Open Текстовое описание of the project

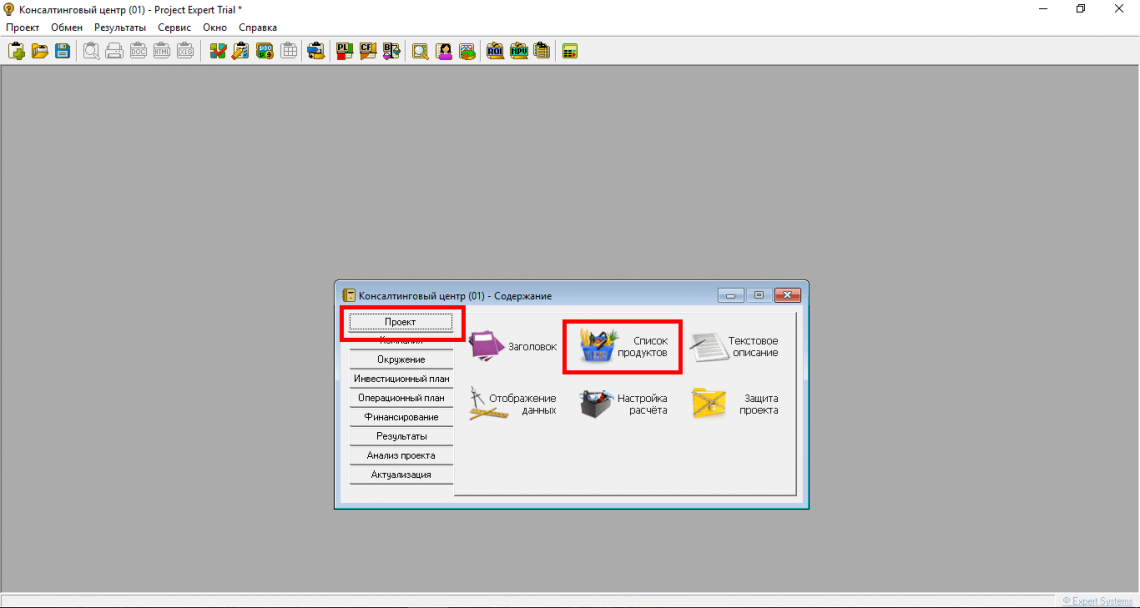734,347
